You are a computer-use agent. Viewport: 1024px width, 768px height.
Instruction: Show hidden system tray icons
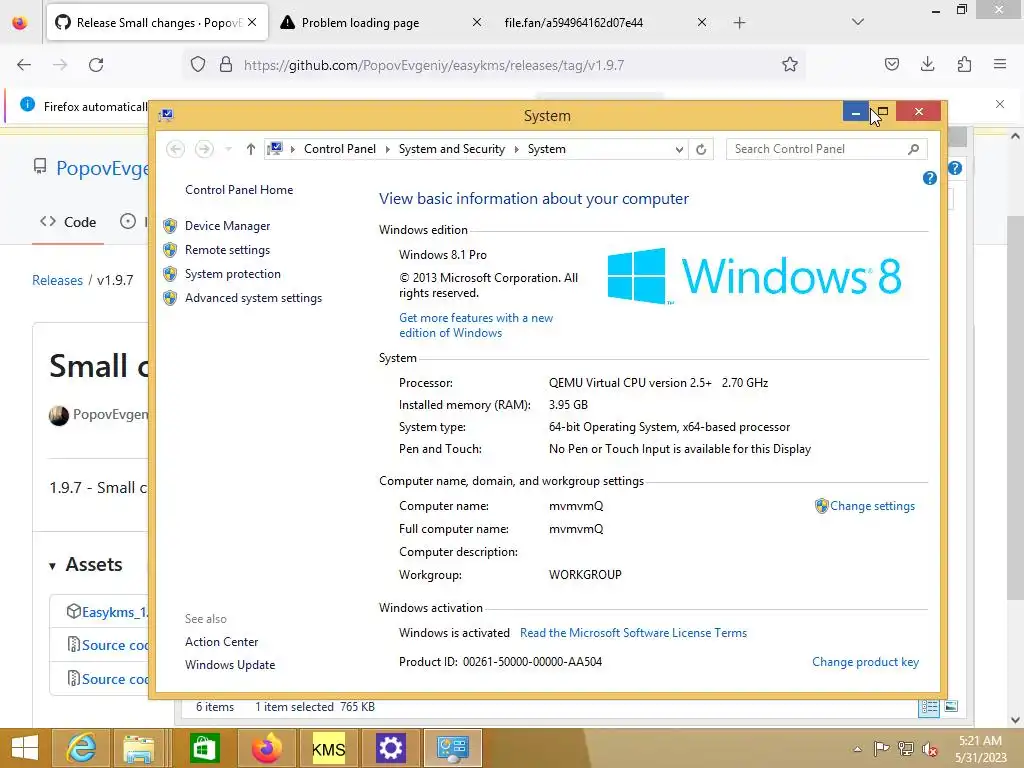[x=857, y=749]
